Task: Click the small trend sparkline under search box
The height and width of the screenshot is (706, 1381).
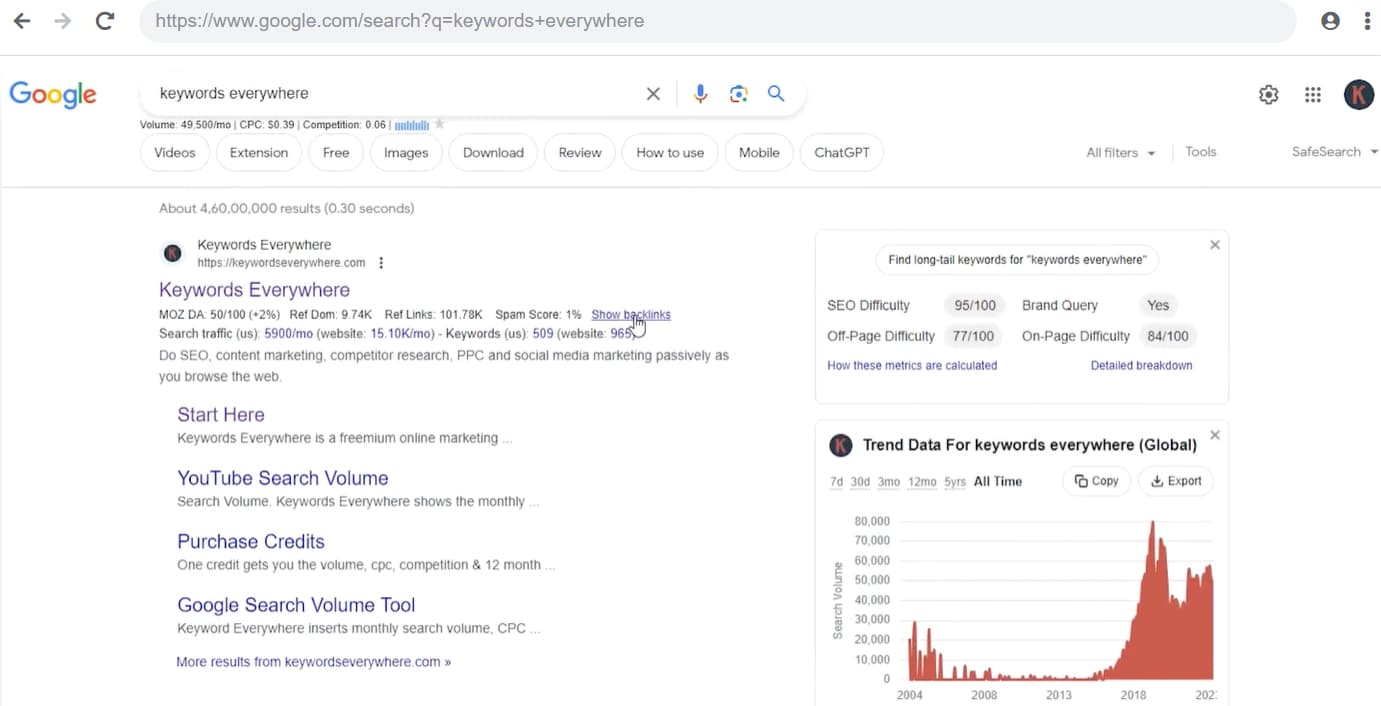Action: [412, 125]
